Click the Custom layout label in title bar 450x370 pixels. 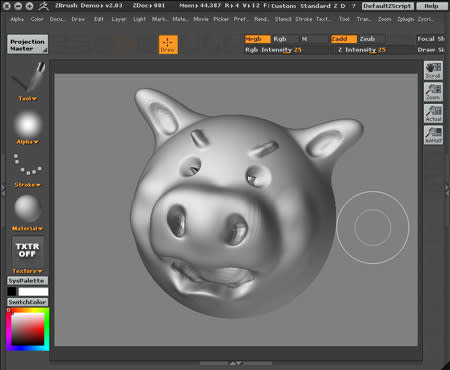tap(284, 6)
